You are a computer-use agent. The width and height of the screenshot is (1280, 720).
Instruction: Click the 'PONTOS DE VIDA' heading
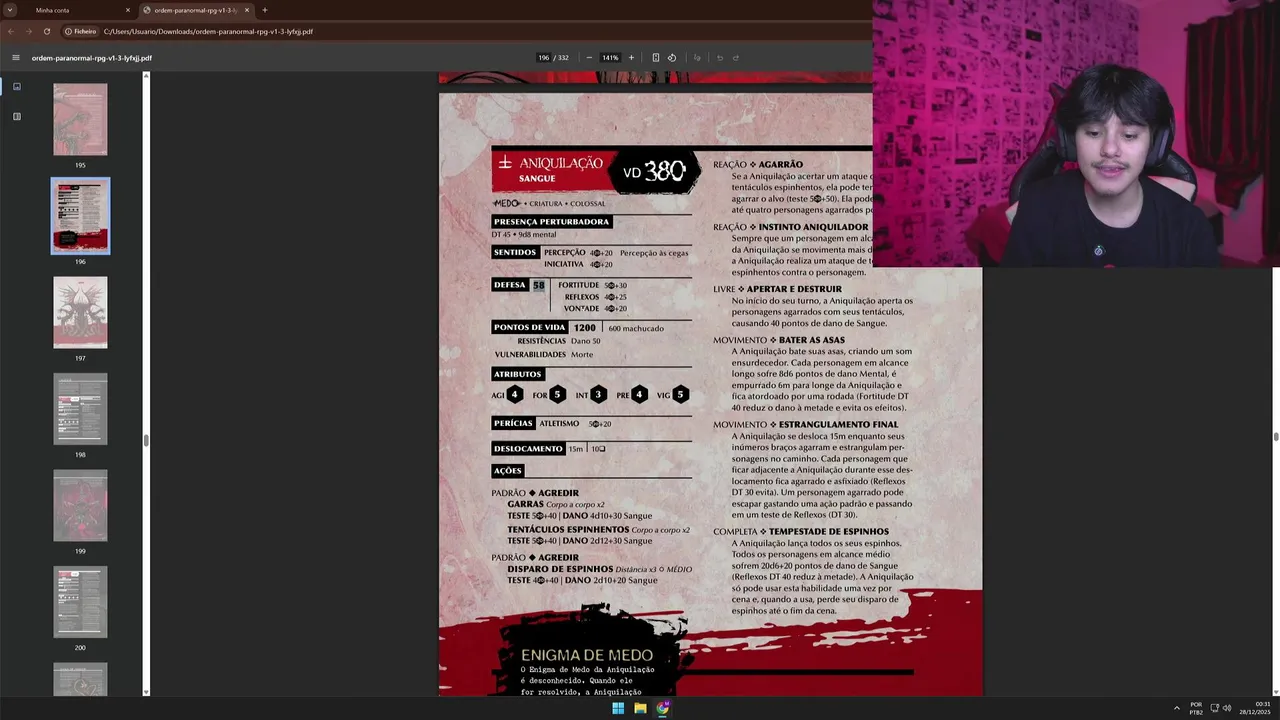point(529,327)
